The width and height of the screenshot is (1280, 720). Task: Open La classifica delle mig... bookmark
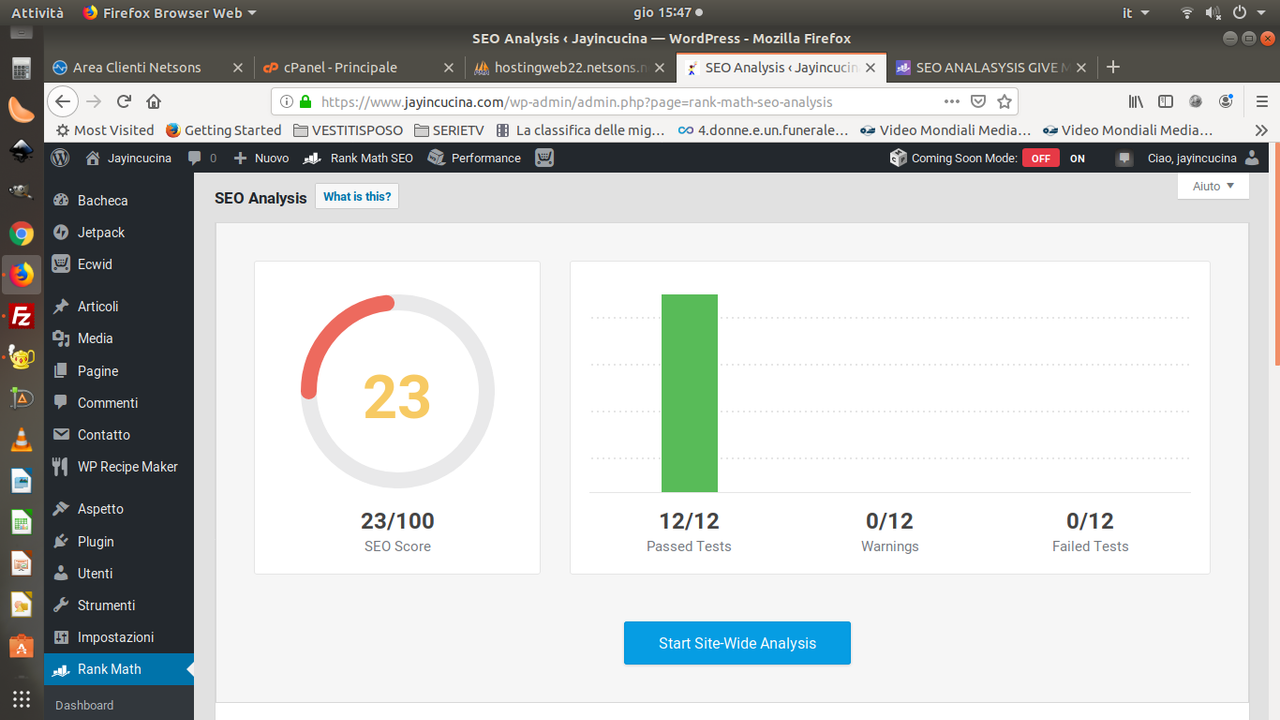[581, 130]
